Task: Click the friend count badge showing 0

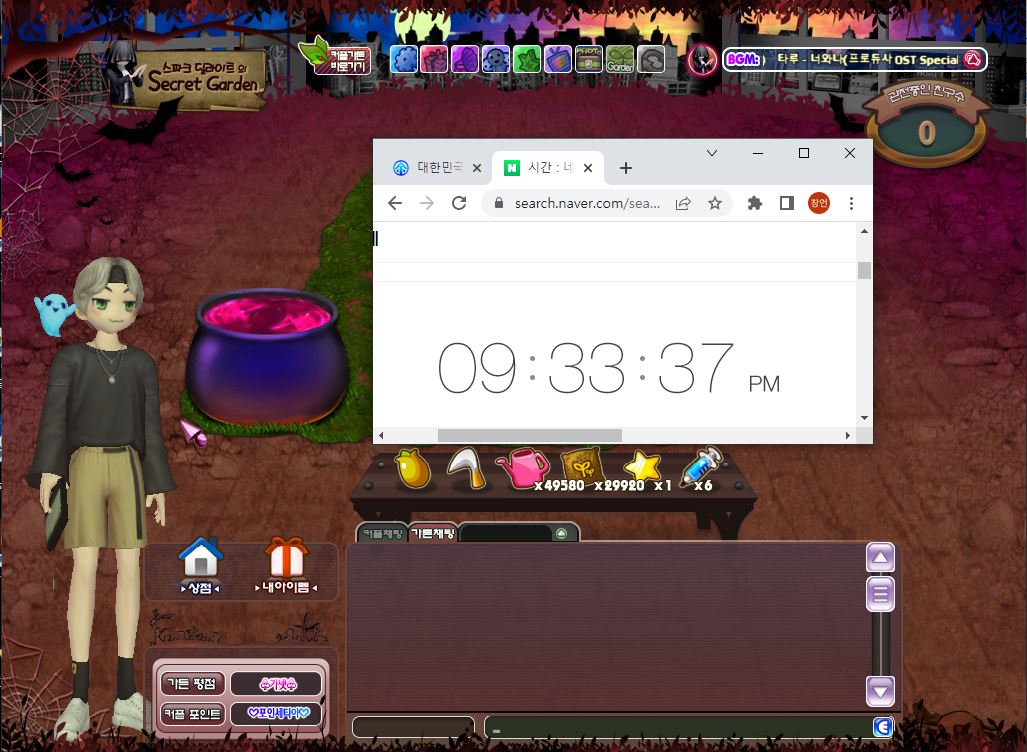Action: (926, 133)
